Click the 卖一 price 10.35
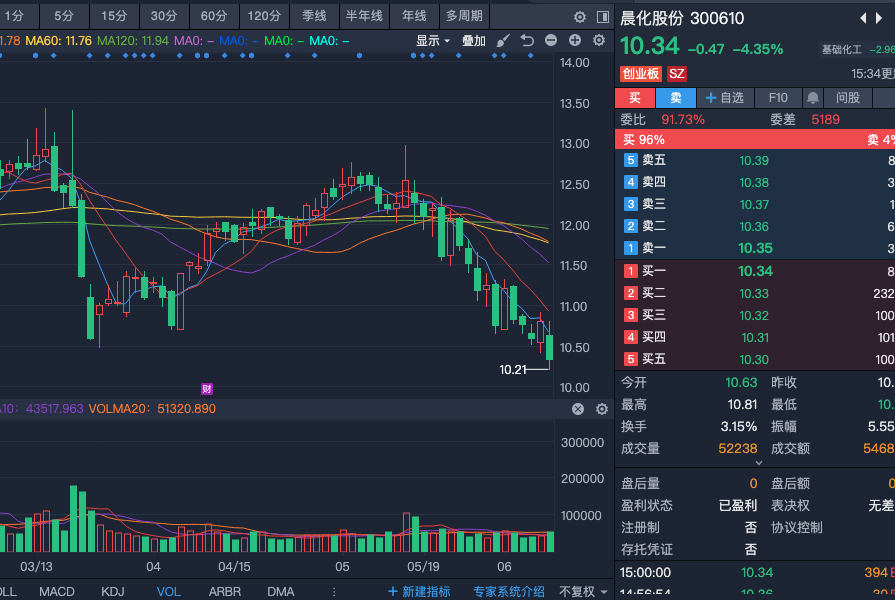 click(x=755, y=248)
